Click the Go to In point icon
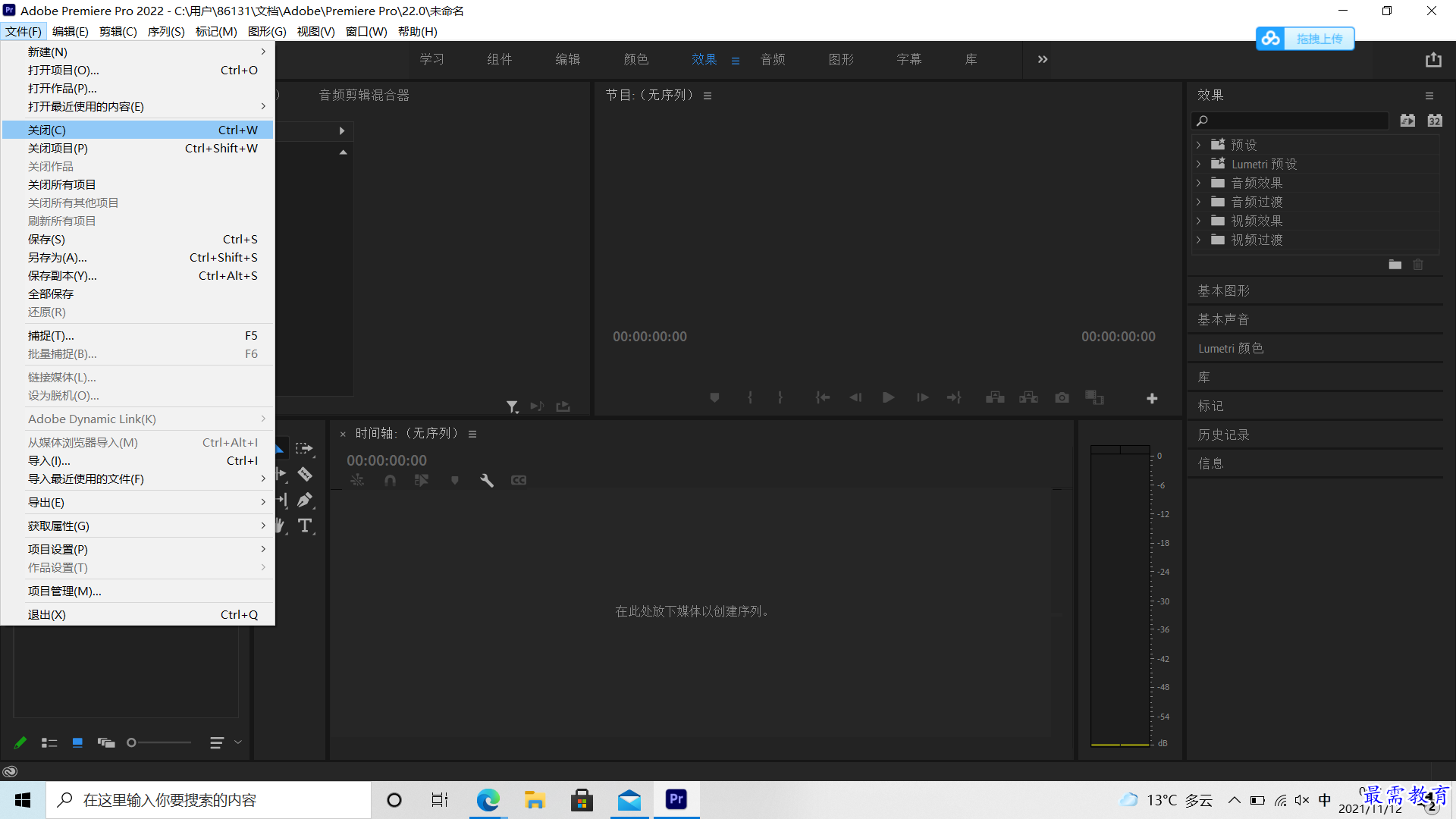Image resolution: width=1456 pixels, height=819 pixels. click(x=822, y=397)
